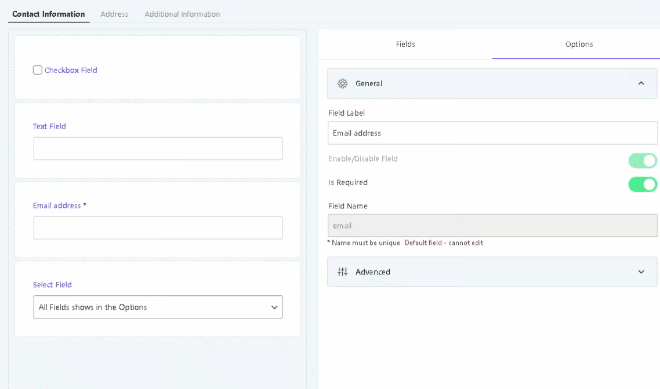The width and height of the screenshot is (660, 389).
Task: Tick the Checkbox Field checkbox
Action: [x=37, y=70]
